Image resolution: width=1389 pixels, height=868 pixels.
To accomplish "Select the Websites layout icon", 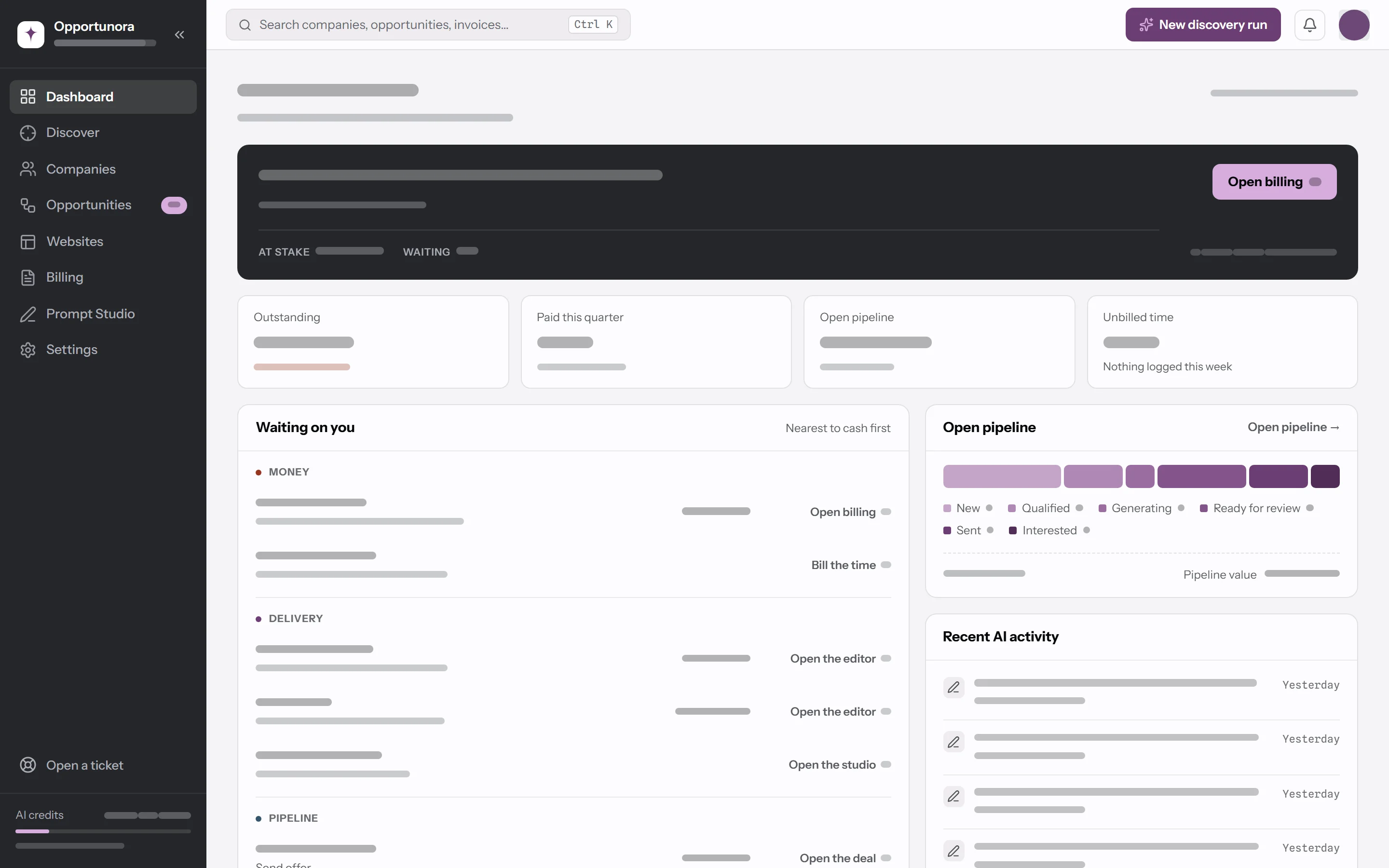I will point(27,242).
